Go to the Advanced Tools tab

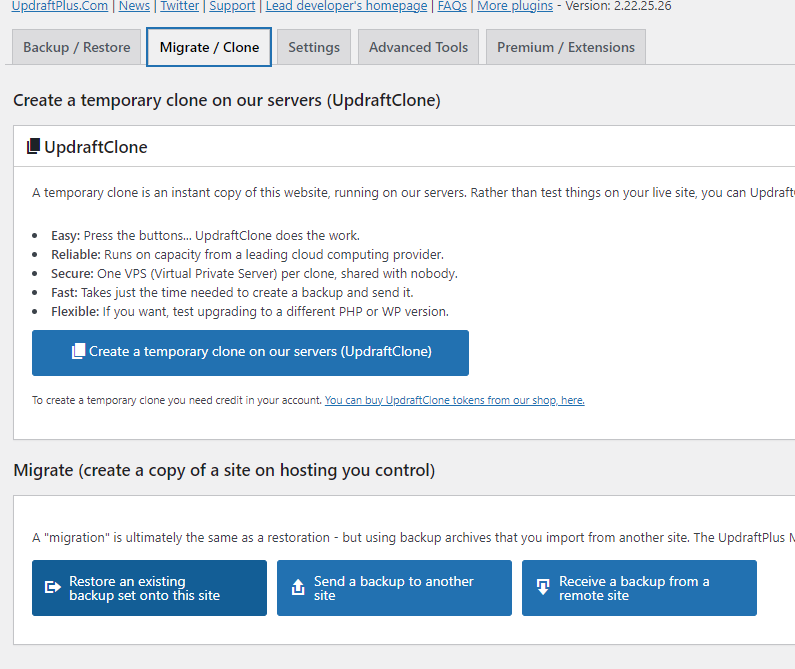[418, 47]
